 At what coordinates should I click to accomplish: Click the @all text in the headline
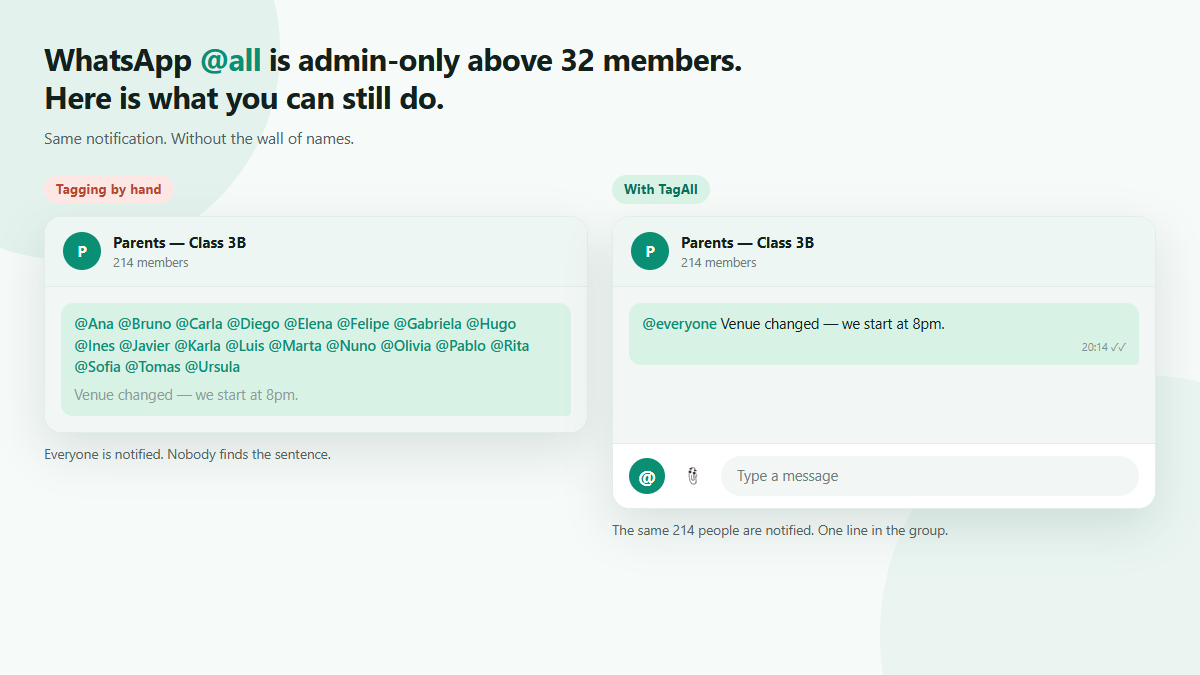[231, 61]
